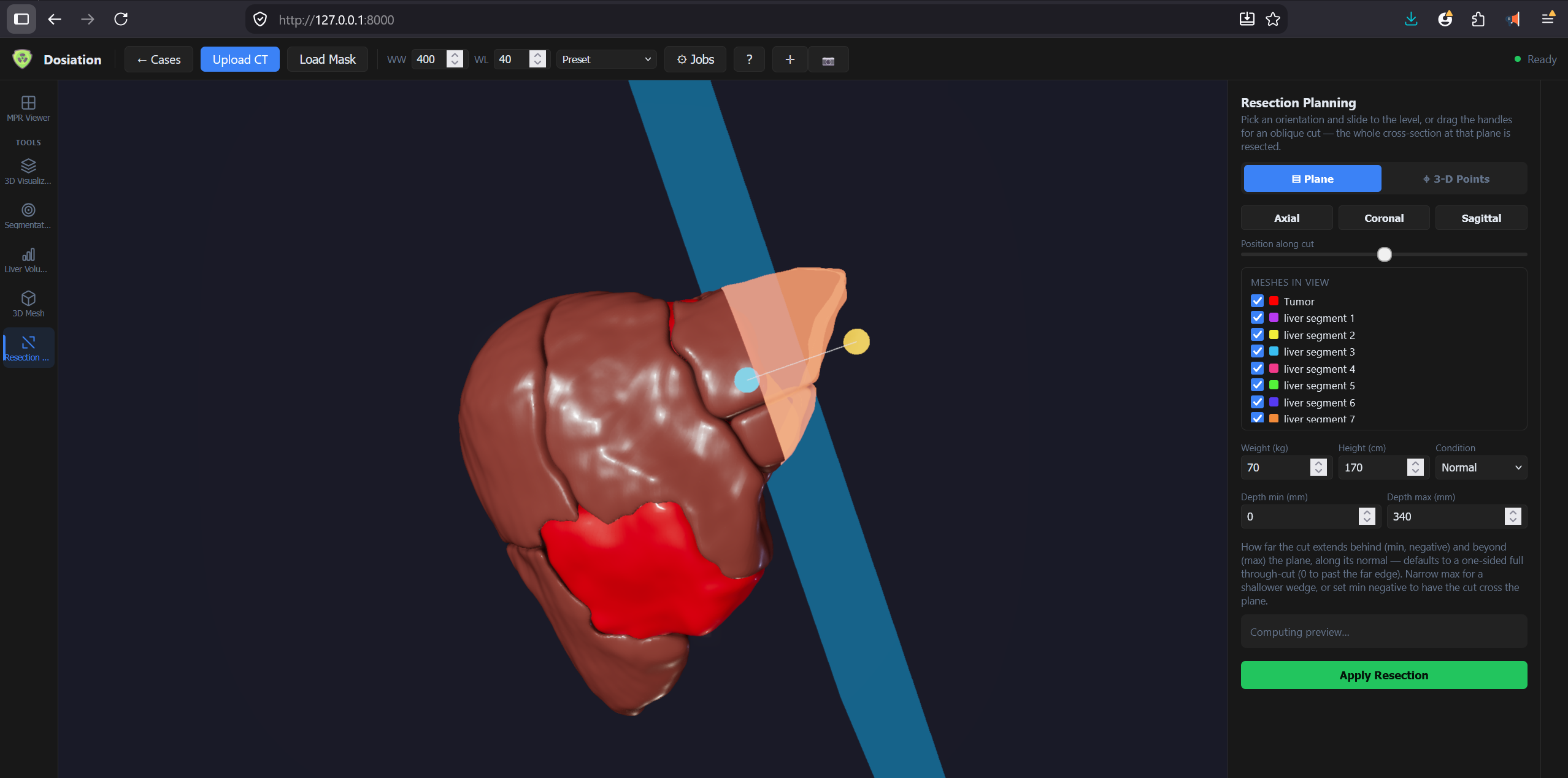
Task: Click the Dosiation shield logo
Action: 23,59
